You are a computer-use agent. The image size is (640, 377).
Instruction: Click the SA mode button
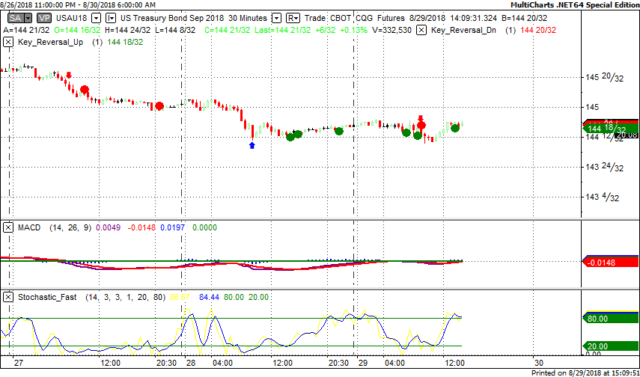click(16, 18)
